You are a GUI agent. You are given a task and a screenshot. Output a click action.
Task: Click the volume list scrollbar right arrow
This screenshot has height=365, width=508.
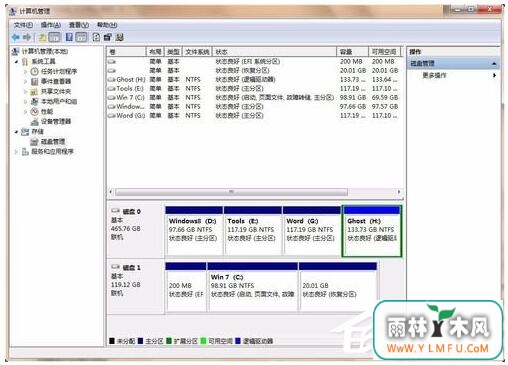(x=399, y=192)
